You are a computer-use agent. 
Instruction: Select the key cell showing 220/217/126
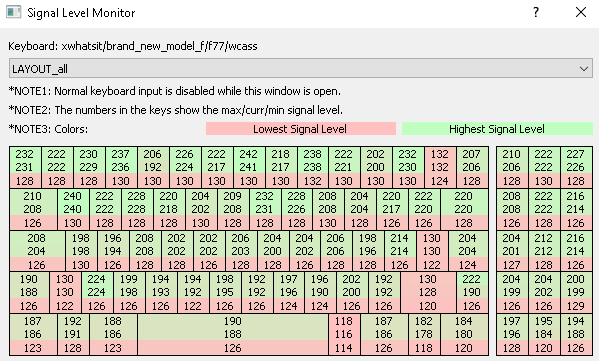click(x=392, y=209)
